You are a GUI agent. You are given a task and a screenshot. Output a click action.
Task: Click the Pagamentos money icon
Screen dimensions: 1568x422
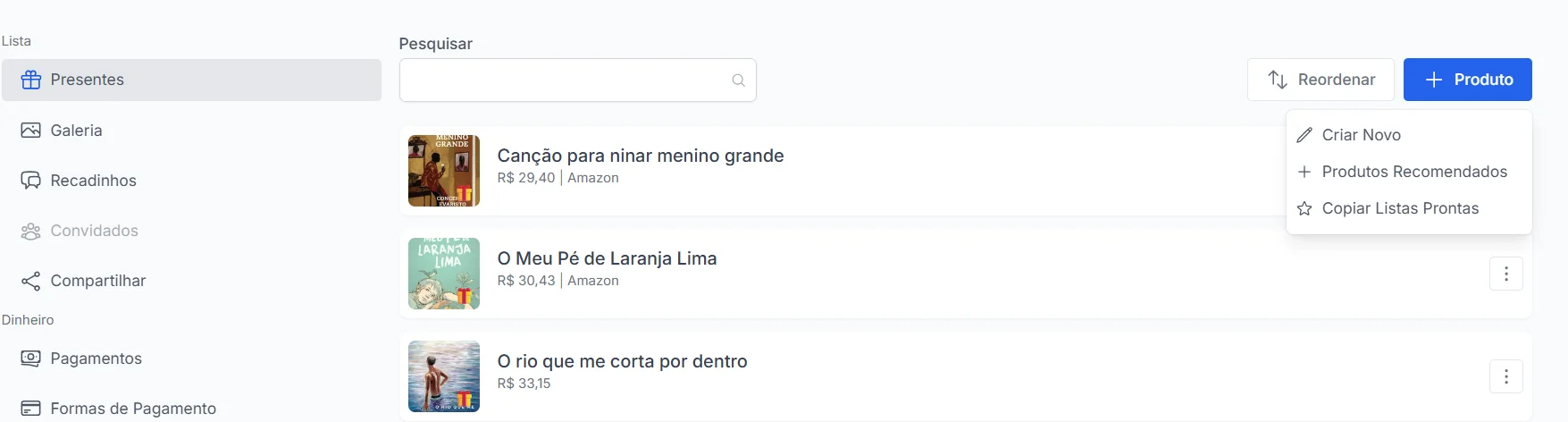pyautogui.click(x=31, y=359)
